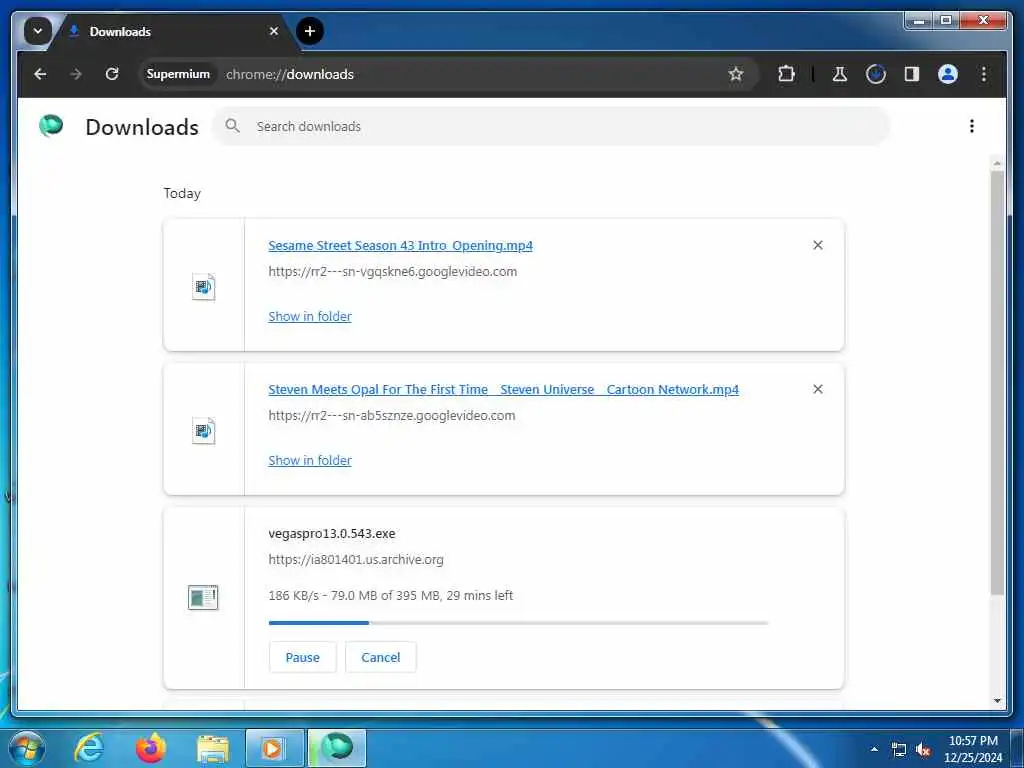Click the Today heading text

tap(182, 193)
